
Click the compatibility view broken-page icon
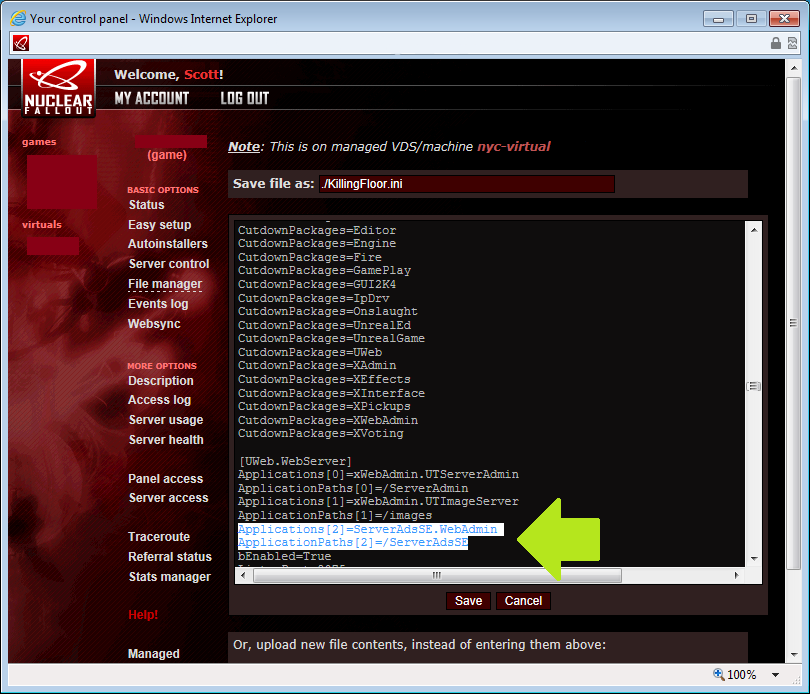(x=793, y=43)
